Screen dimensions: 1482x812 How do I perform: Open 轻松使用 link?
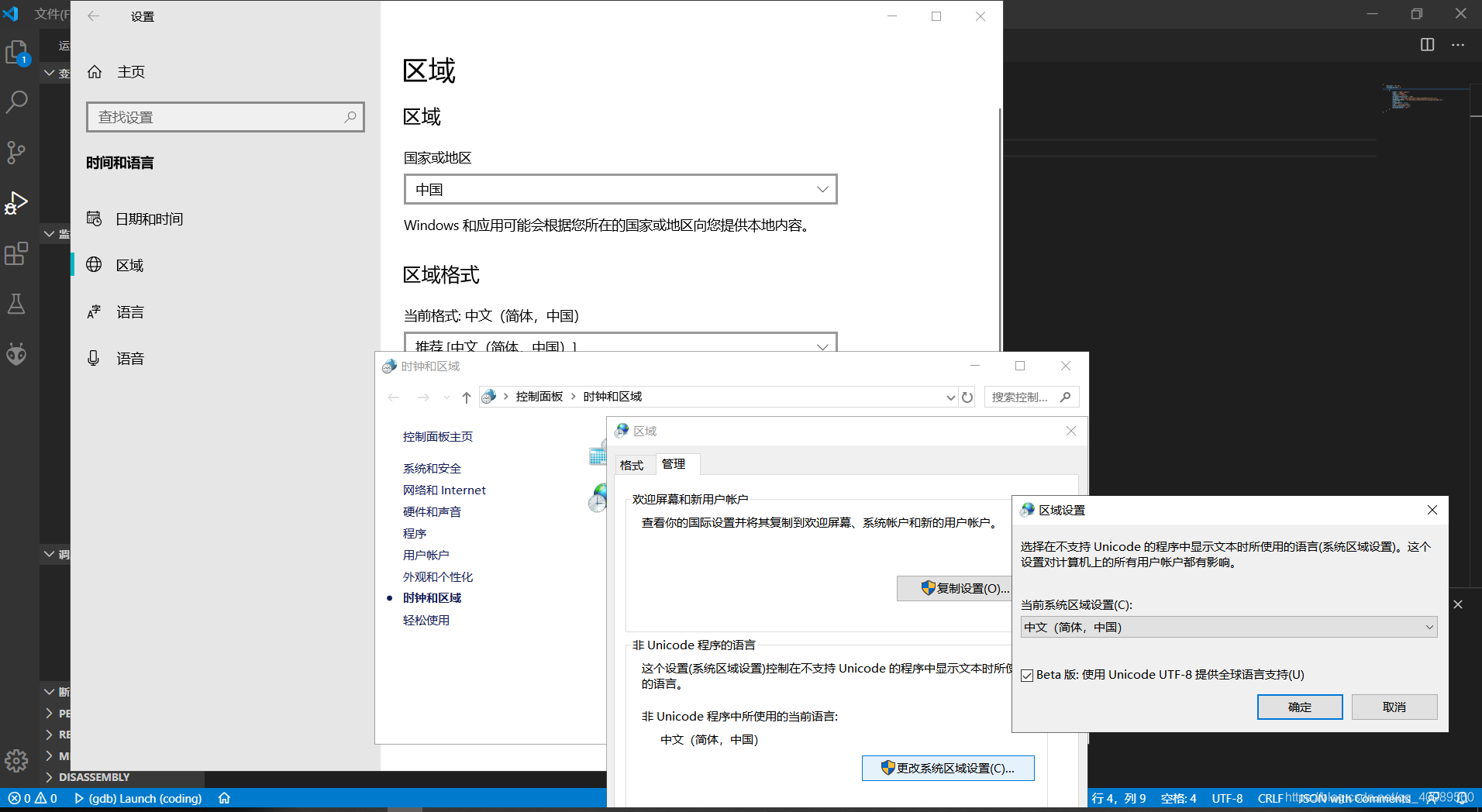click(426, 621)
